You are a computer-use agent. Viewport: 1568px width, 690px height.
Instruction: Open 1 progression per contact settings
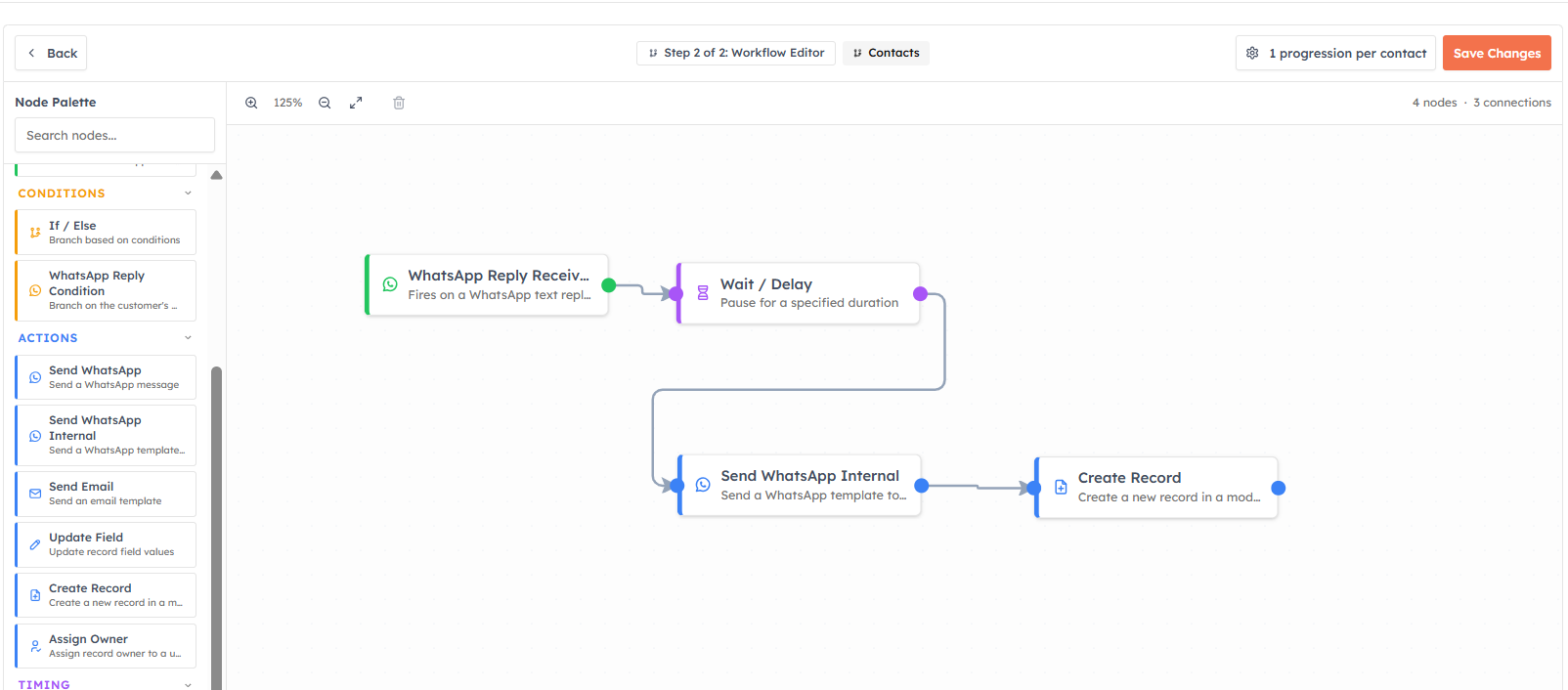[1335, 53]
